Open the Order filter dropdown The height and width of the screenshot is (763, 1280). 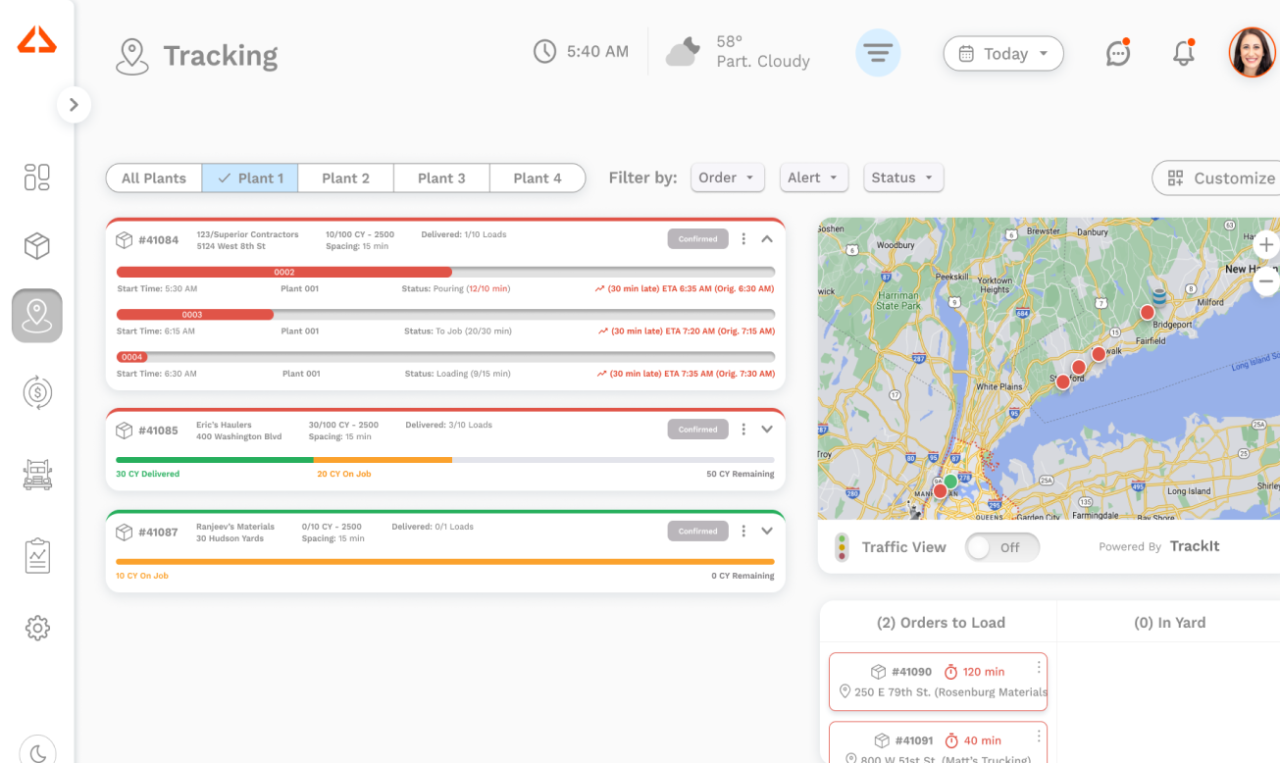pos(727,177)
